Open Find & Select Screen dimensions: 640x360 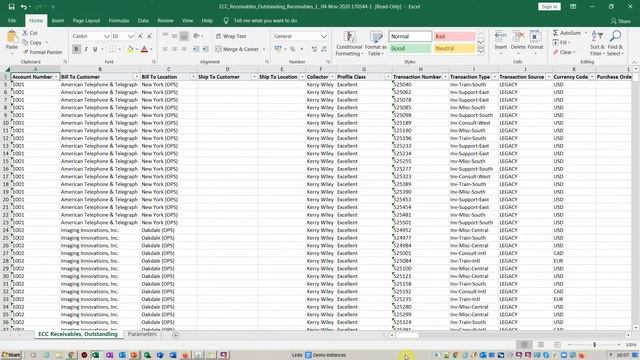pos(615,43)
